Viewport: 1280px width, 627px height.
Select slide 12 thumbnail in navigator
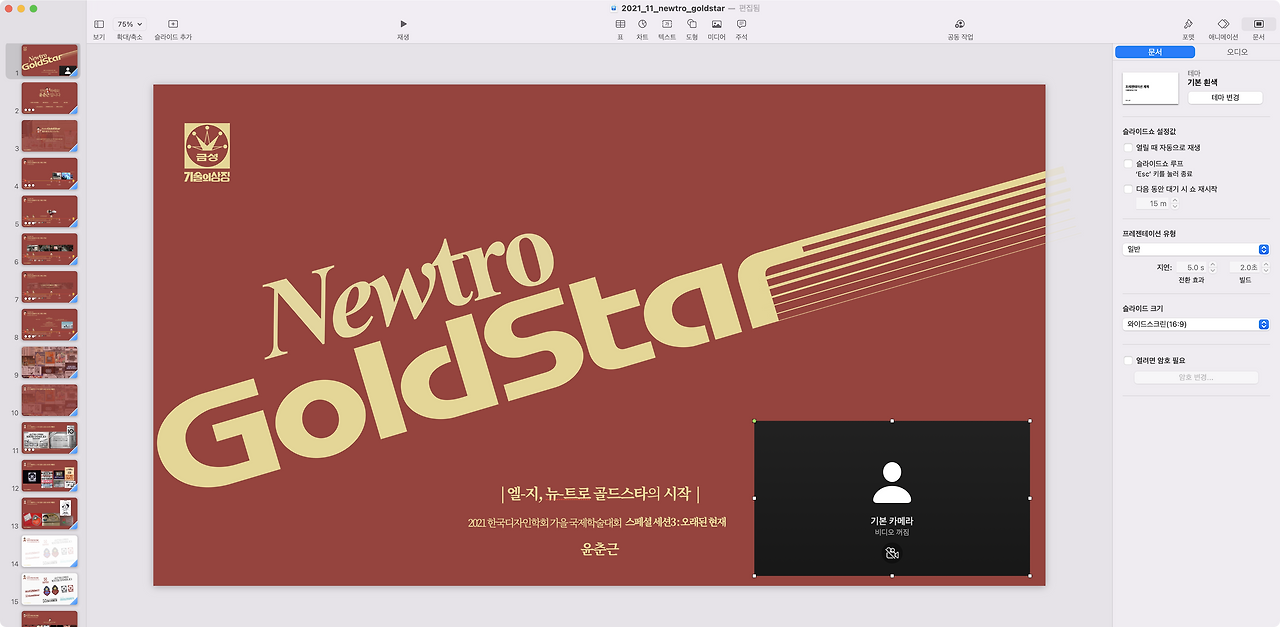(49, 476)
